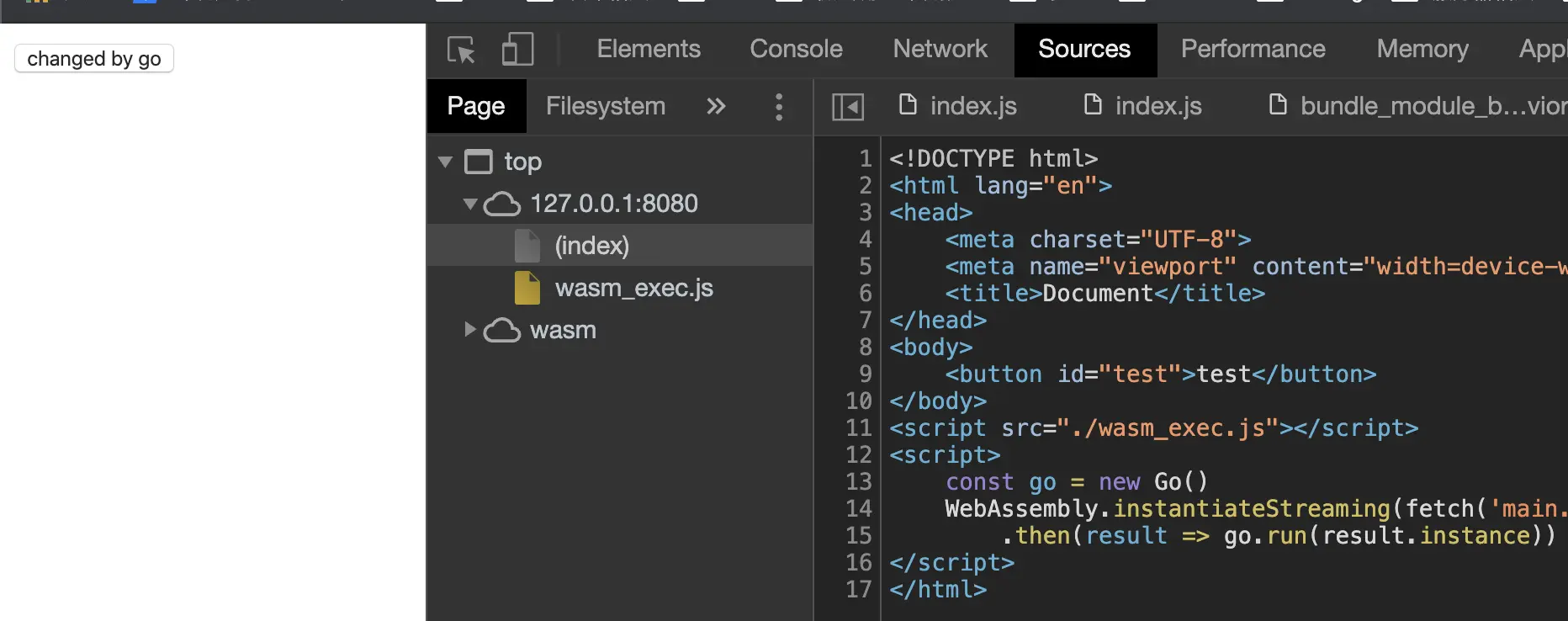Toggle the device toolbar icon
1568x621 pixels.
coord(517,50)
